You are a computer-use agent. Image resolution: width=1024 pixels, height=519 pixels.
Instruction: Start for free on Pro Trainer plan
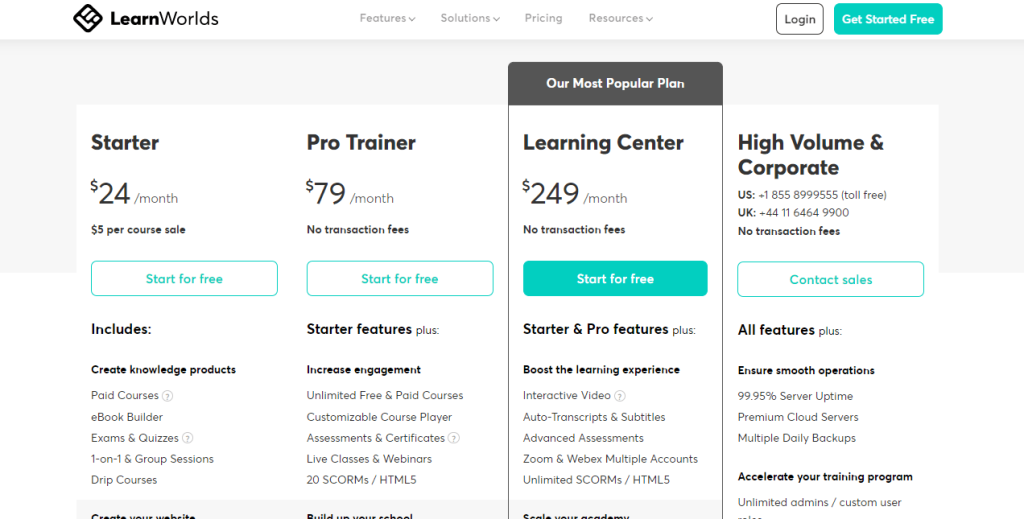pyautogui.click(x=400, y=279)
